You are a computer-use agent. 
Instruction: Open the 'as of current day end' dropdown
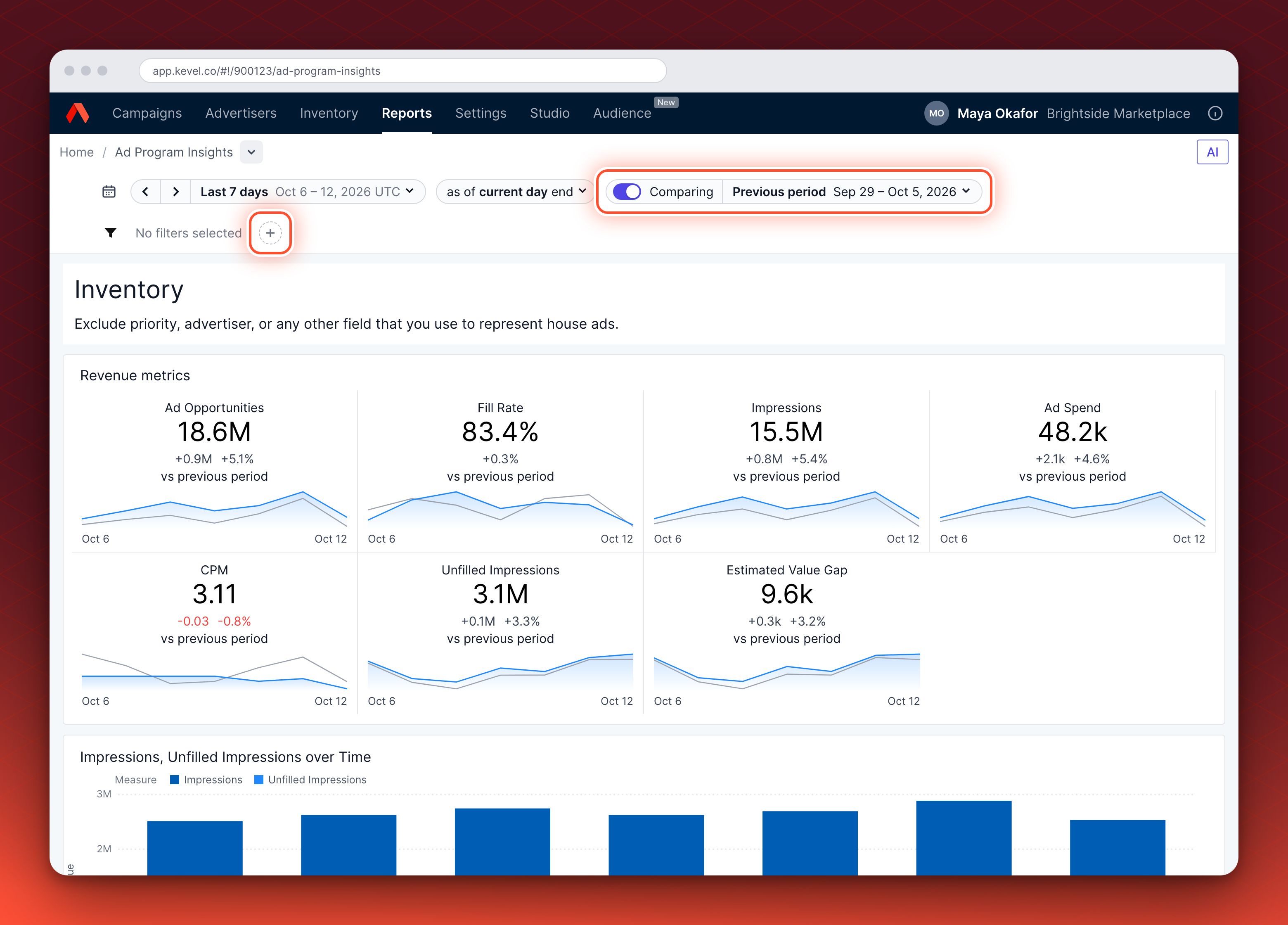tap(516, 192)
